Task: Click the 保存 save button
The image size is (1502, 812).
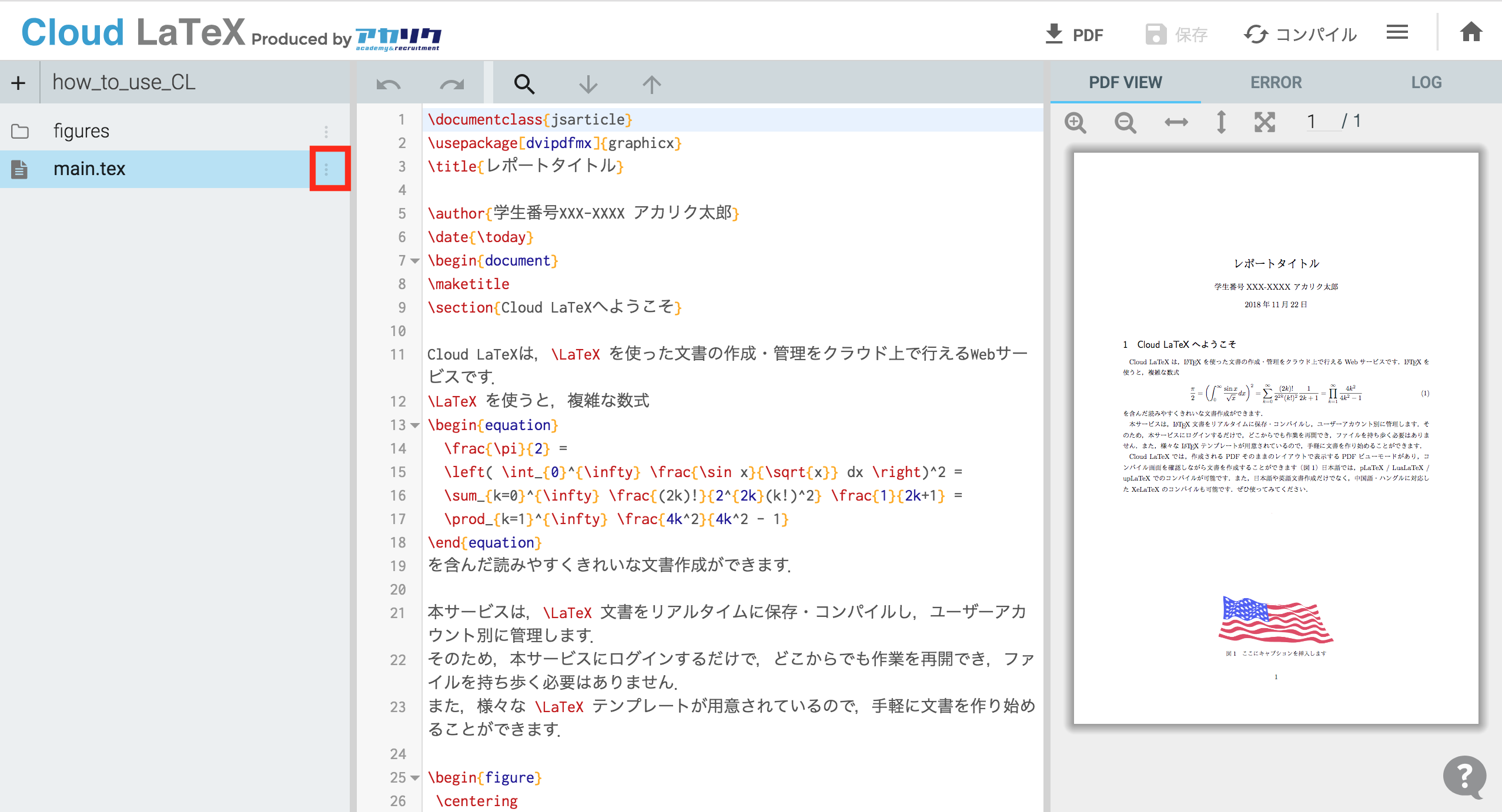Action: click(x=1176, y=34)
